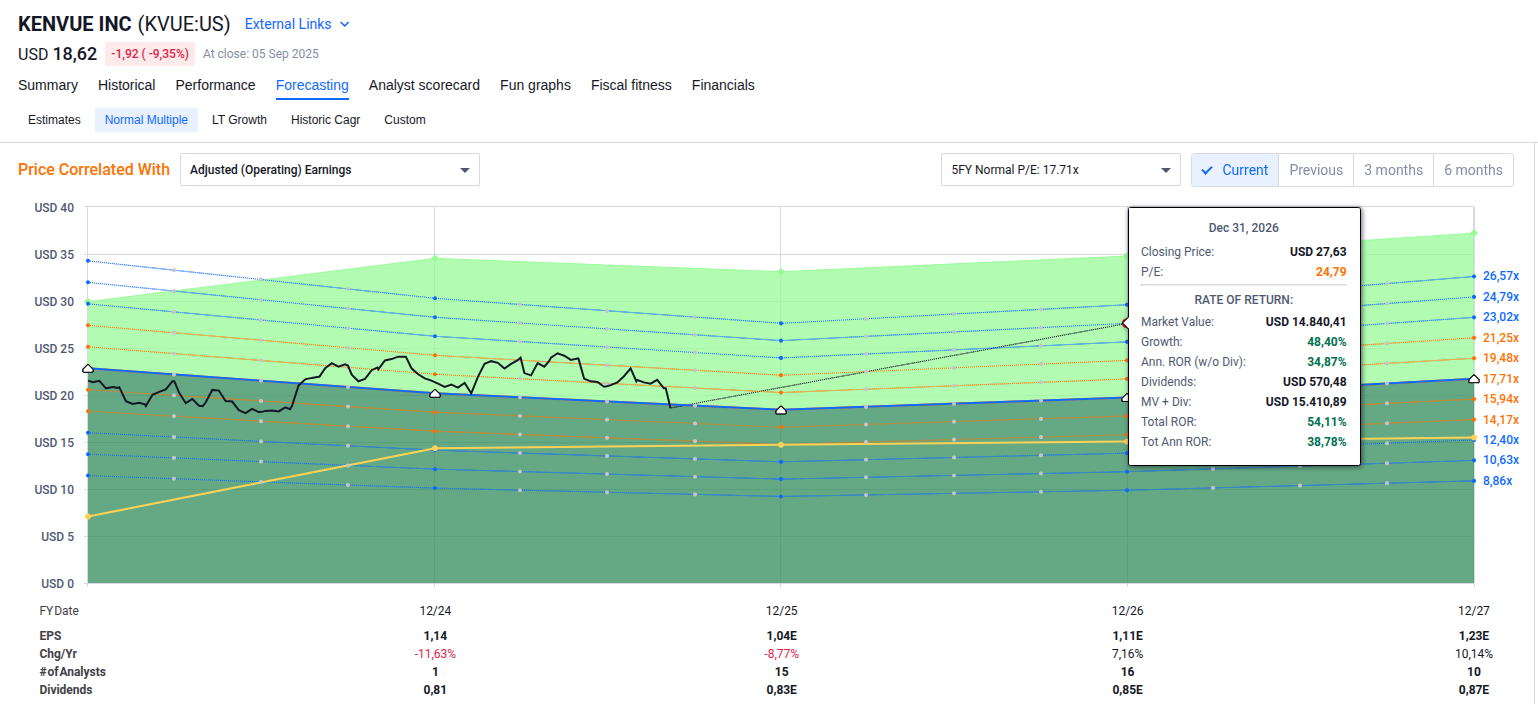Click the 12/25 fiscal year date label
Image resolution: width=1538 pixels, height=704 pixels.
coord(781,611)
